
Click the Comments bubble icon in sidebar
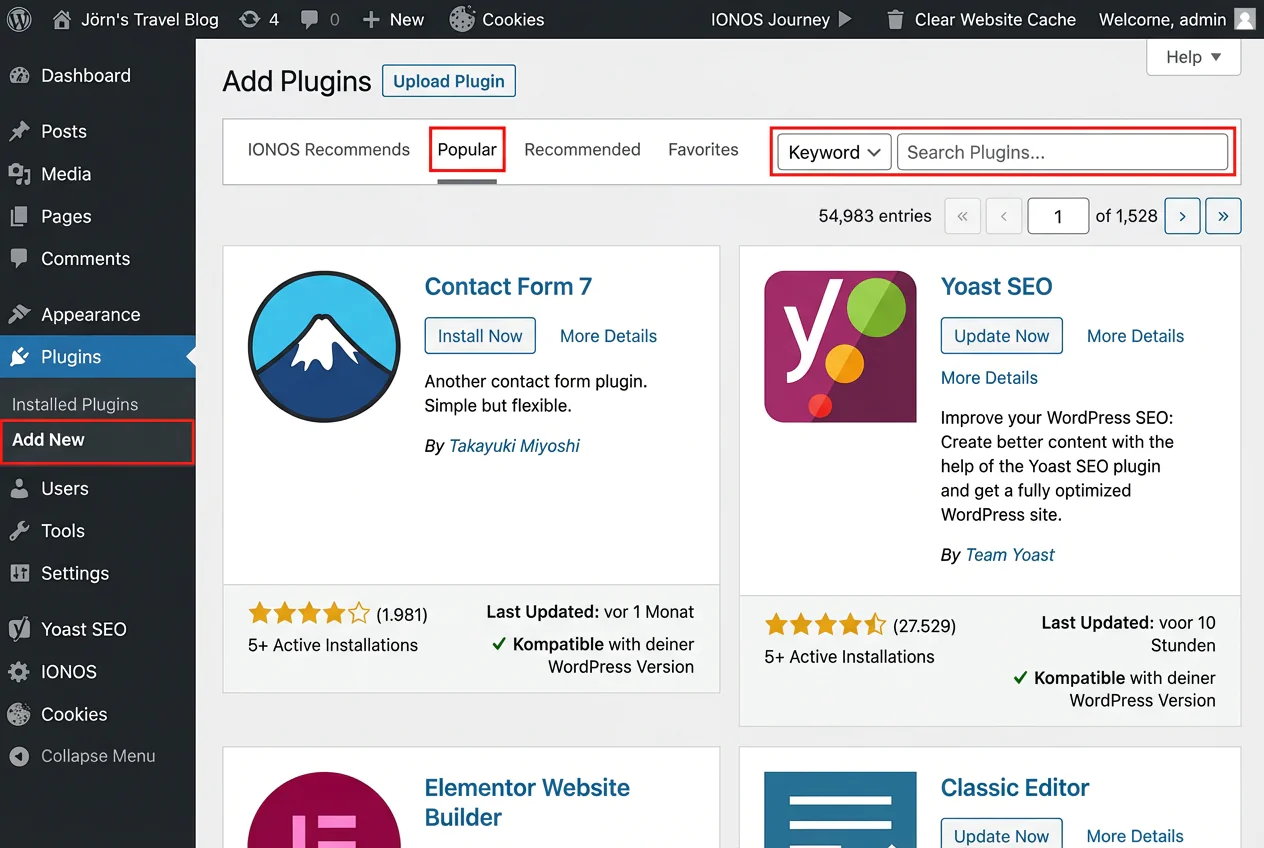point(19,258)
